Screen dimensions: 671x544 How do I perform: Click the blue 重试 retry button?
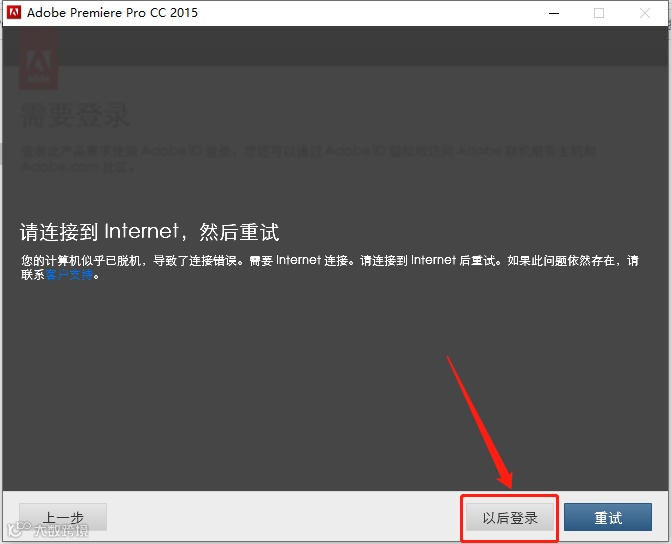pos(608,517)
